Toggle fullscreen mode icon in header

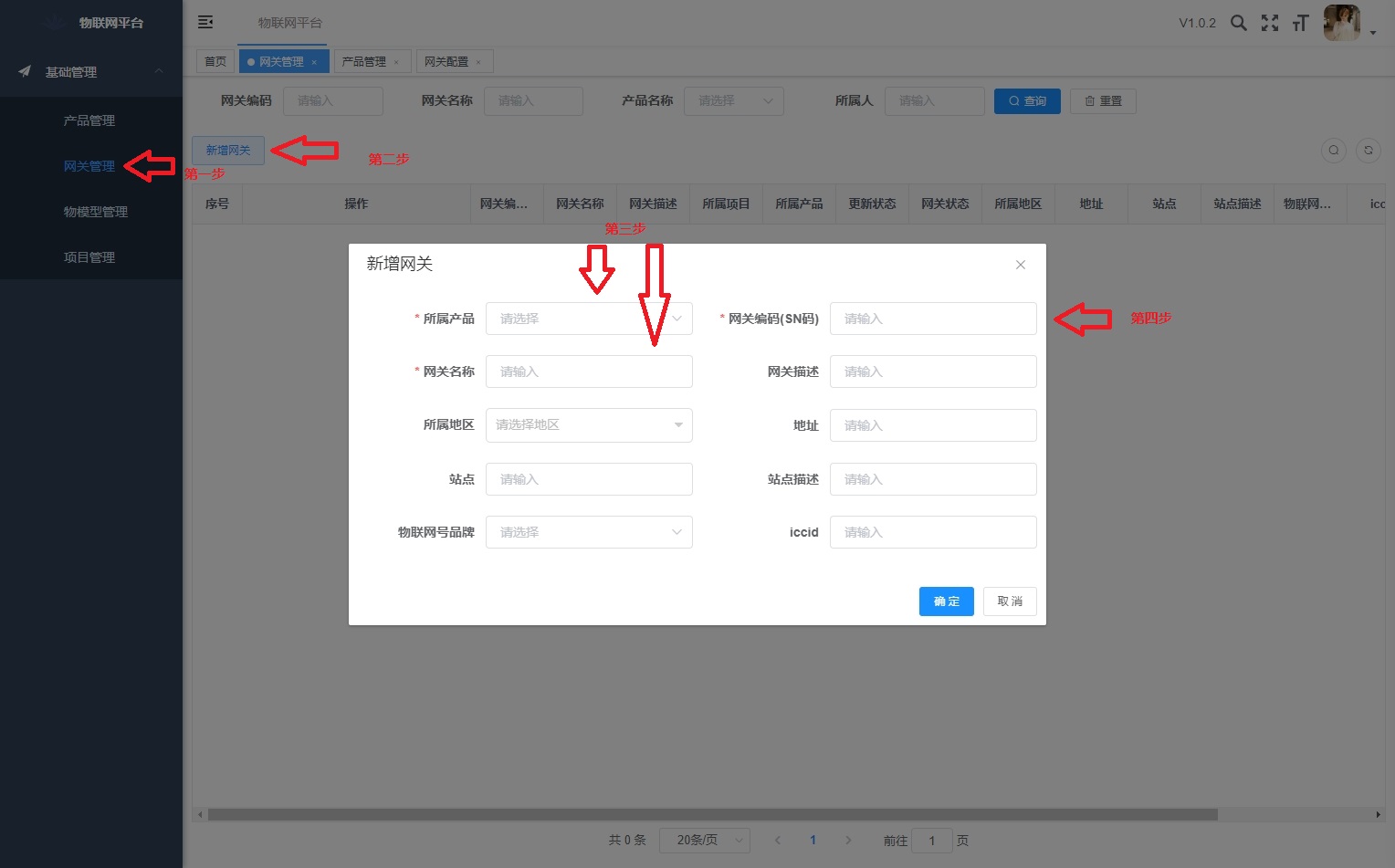(1269, 23)
